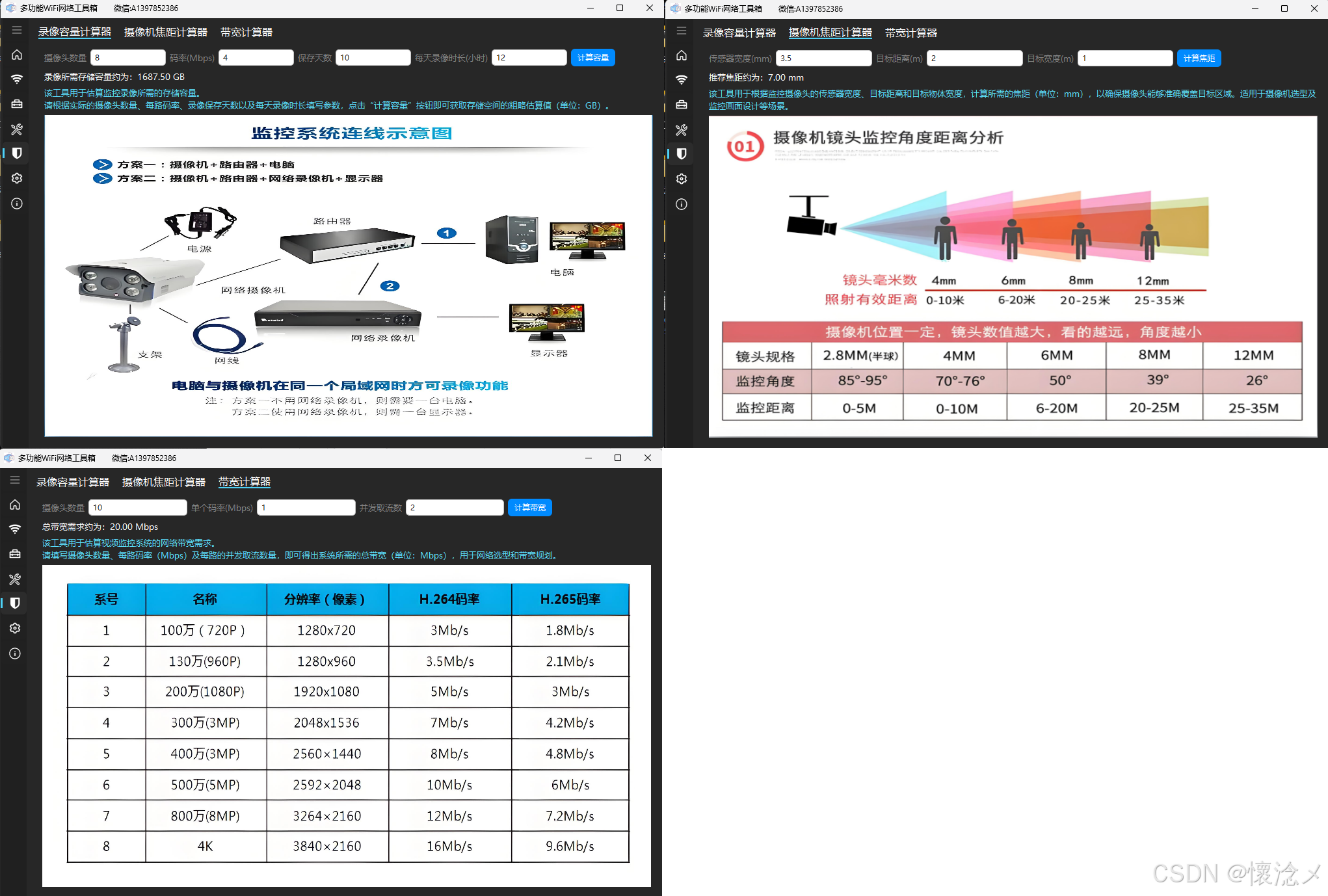1328x896 pixels.
Task: Switch to 带宽计算器 tab in storage calculator window
Action: [x=246, y=32]
